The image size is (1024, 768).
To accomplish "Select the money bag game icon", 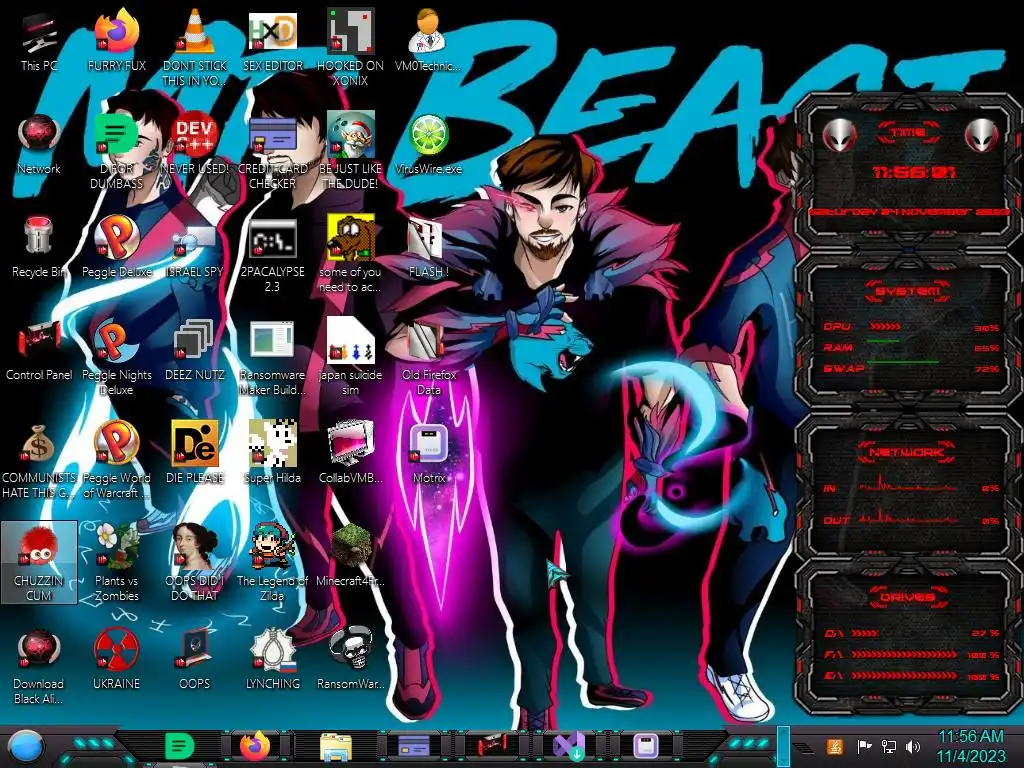I will tap(39, 462).
